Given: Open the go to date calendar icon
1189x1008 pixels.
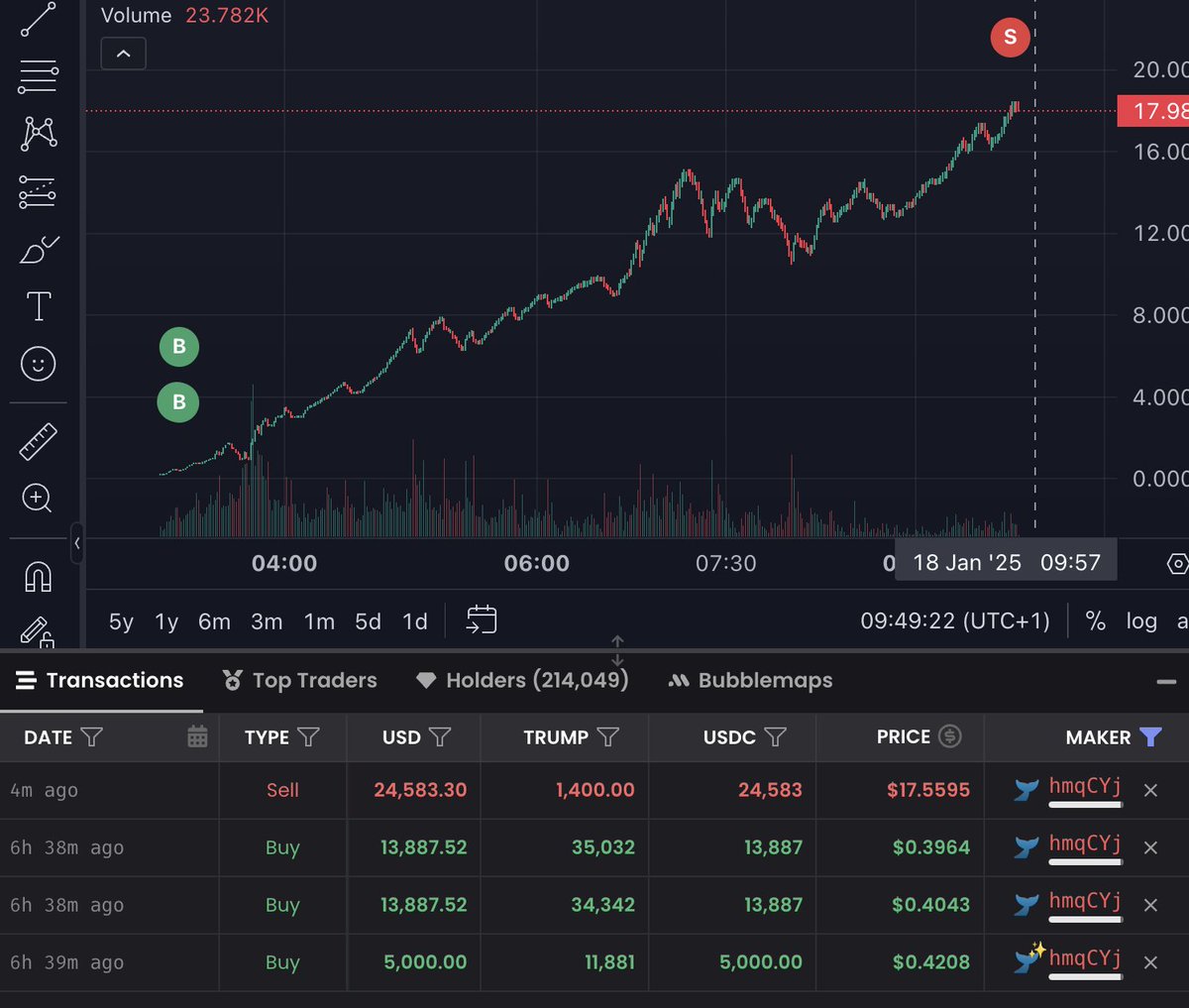Looking at the screenshot, I should (x=481, y=620).
